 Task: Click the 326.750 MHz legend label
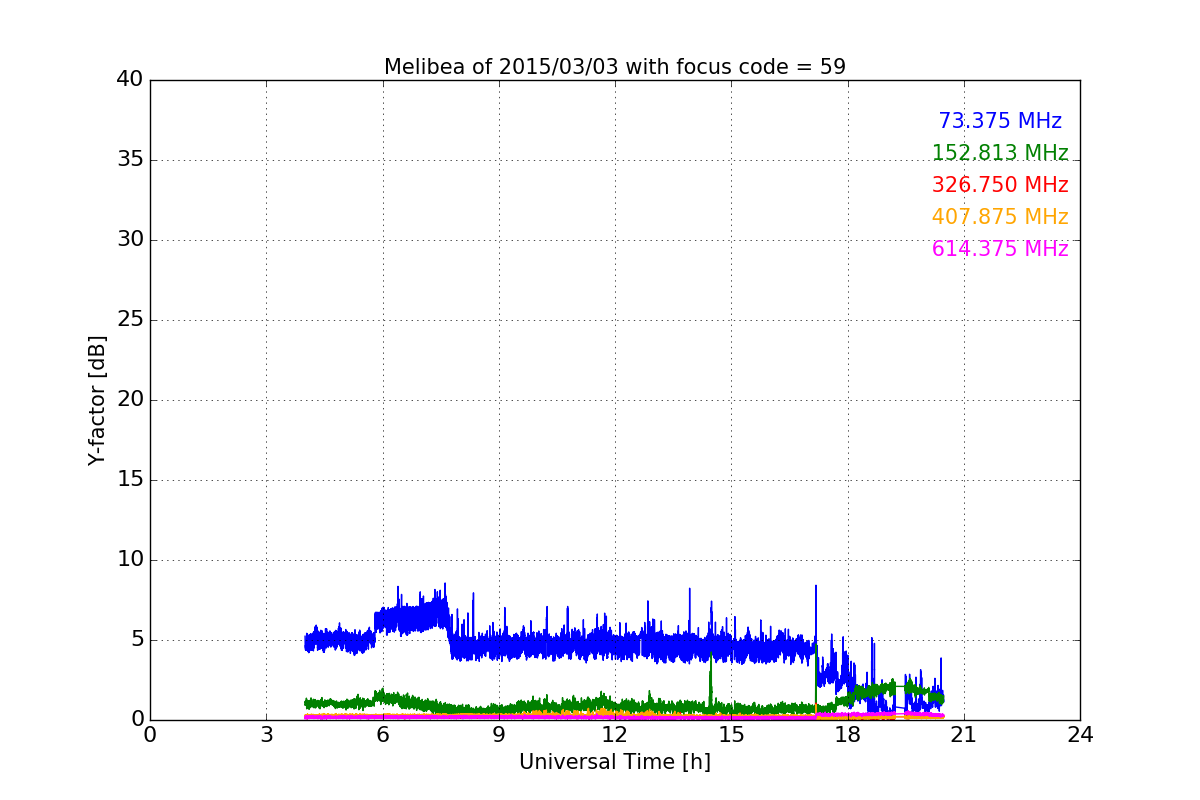coord(1000,185)
